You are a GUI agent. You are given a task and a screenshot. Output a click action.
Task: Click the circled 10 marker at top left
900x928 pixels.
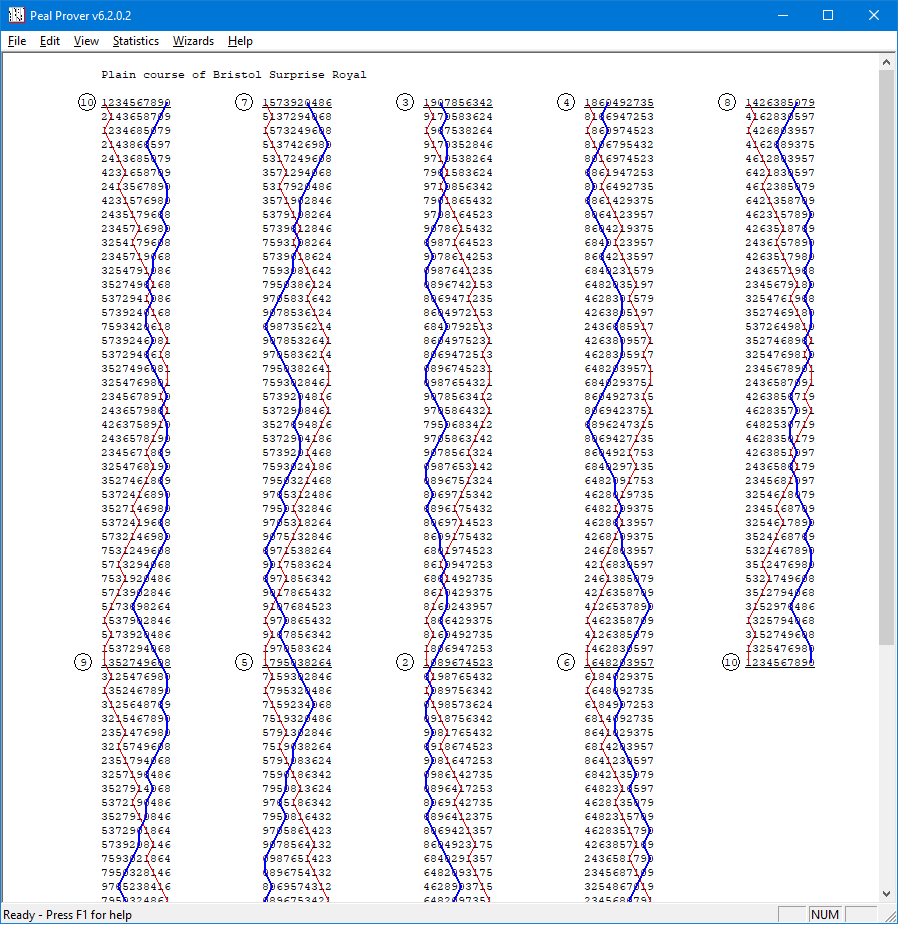(x=86, y=102)
